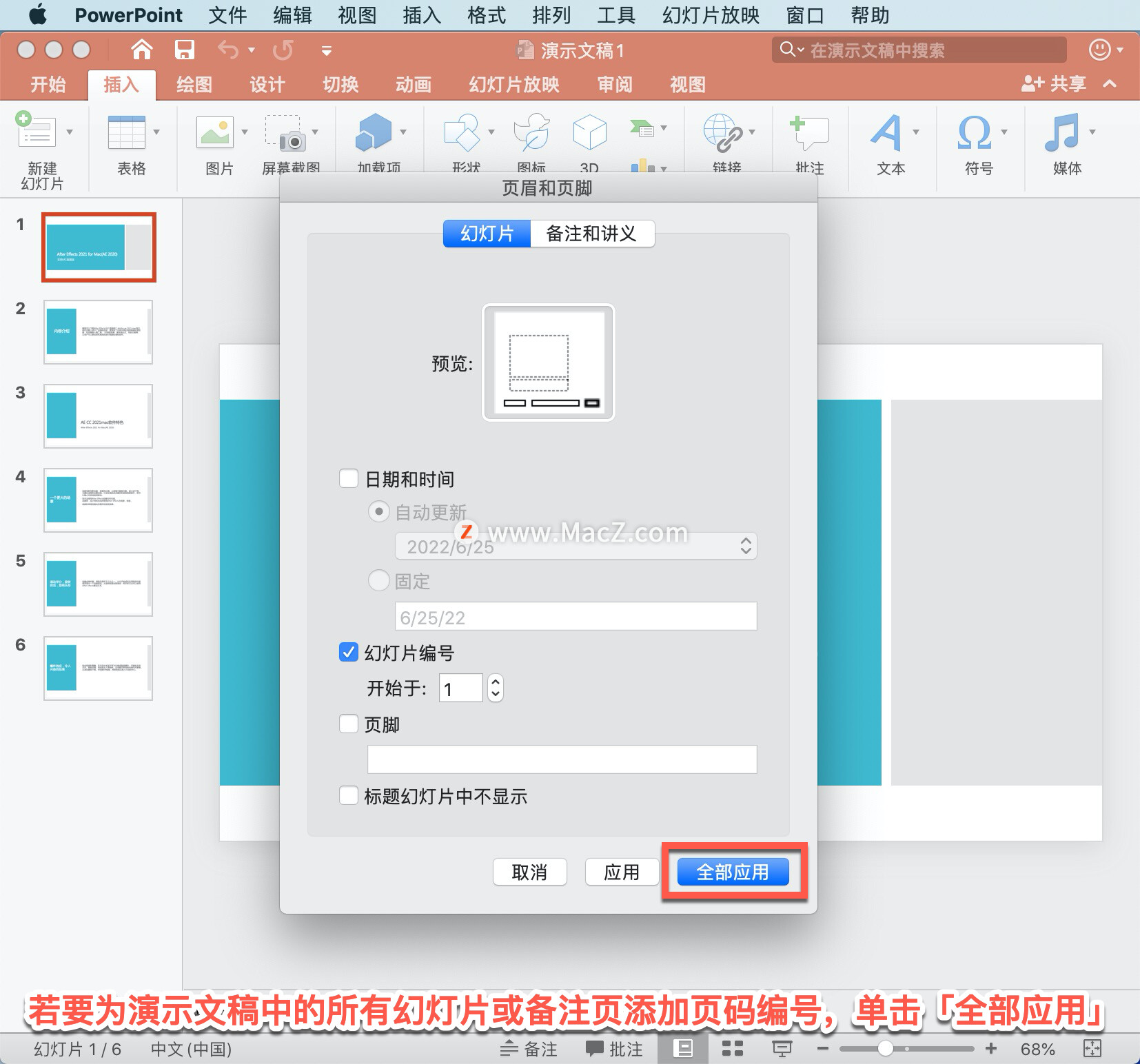Open the Customize Quick Access Toolbar dropdown
1140x1064 pixels.
point(327,50)
